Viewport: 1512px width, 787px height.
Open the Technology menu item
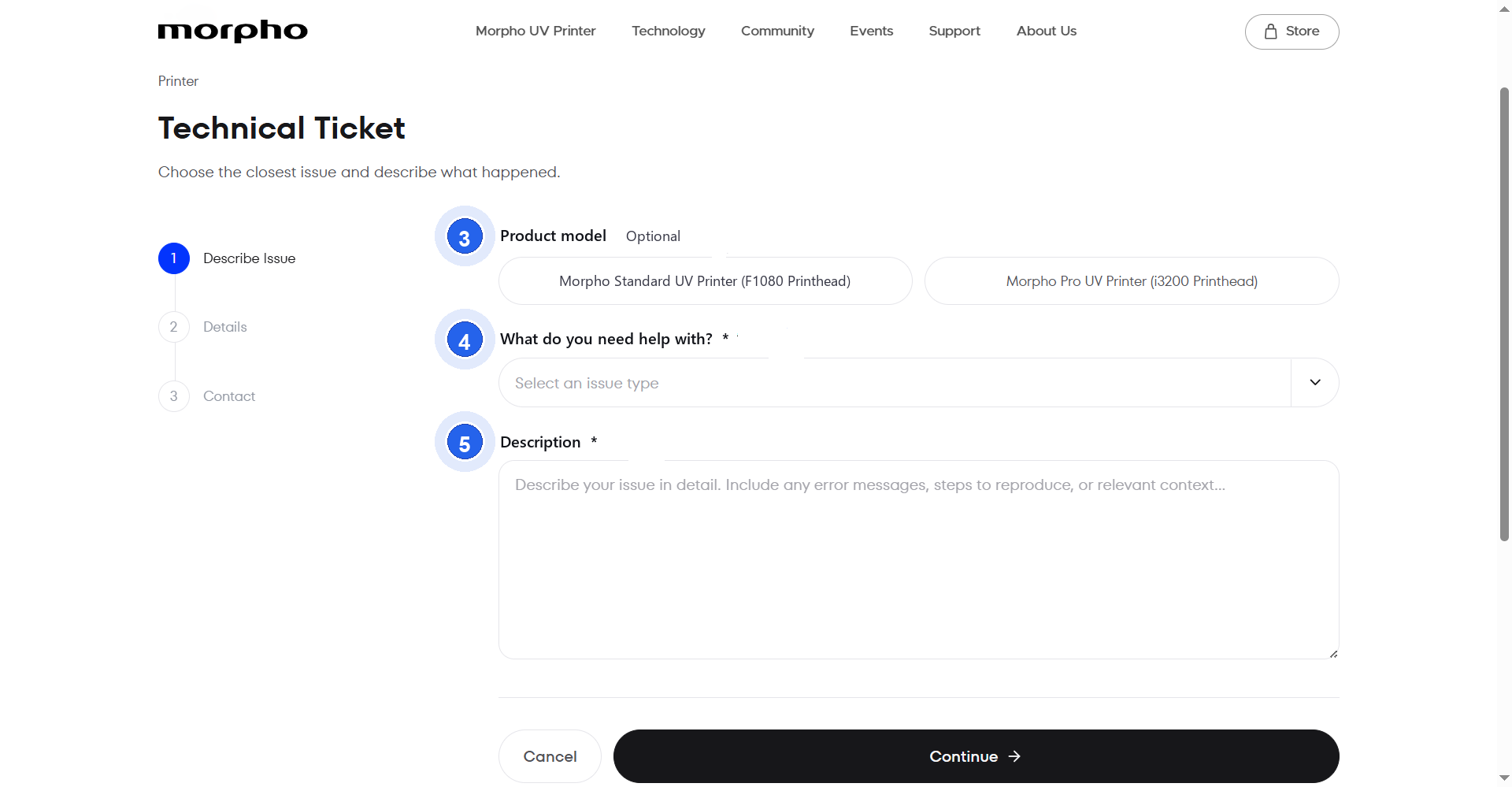(668, 31)
